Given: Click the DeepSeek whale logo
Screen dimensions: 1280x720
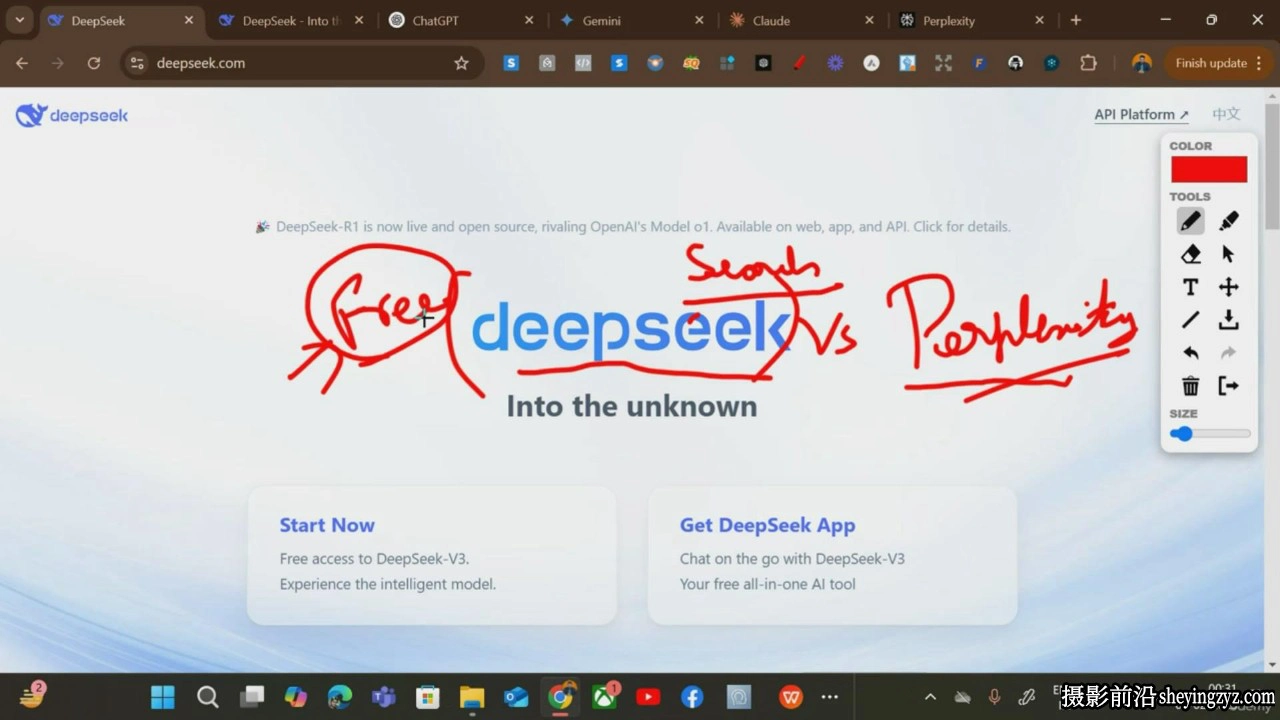Looking at the screenshot, I should (x=71, y=115).
